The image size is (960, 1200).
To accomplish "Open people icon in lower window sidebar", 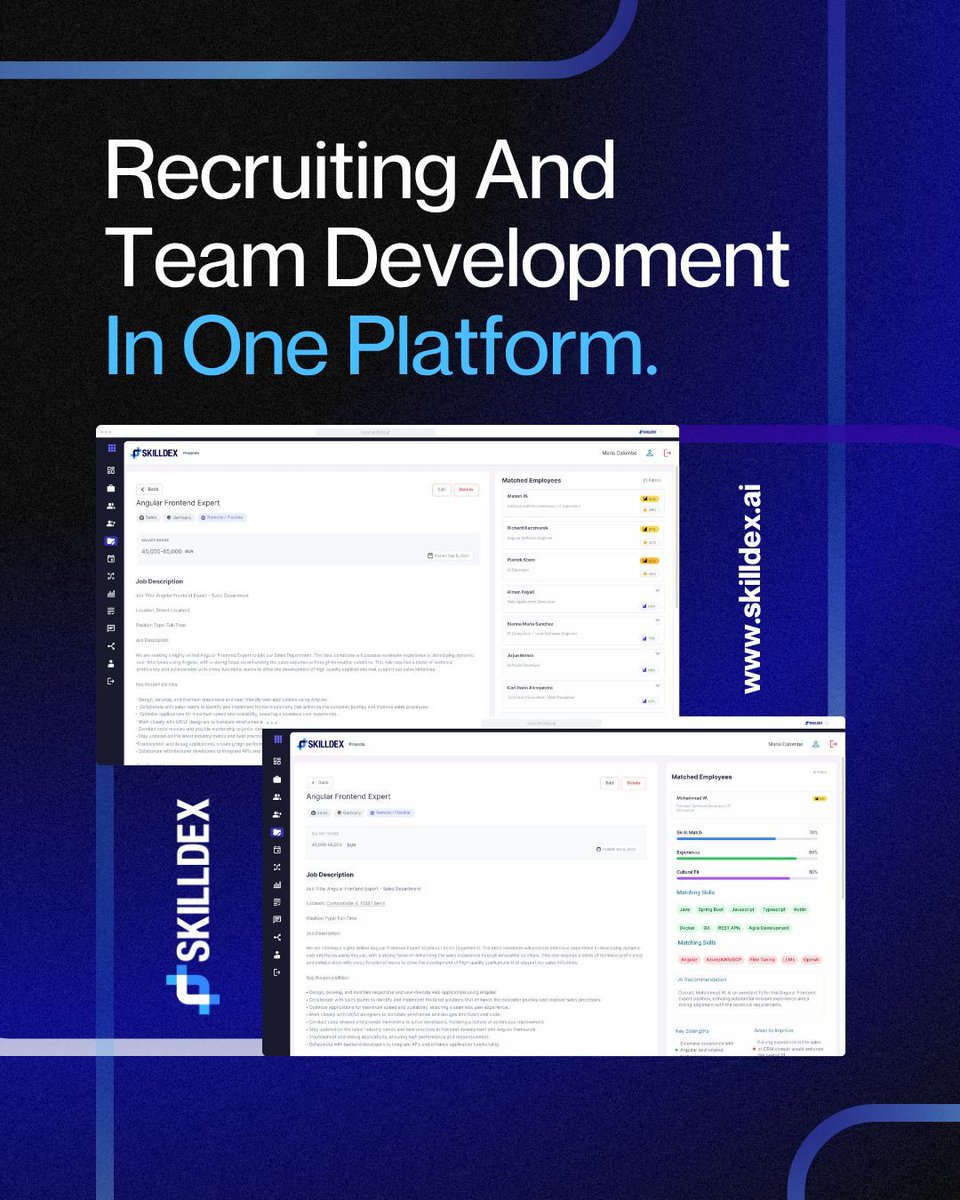I will [277, 797].
